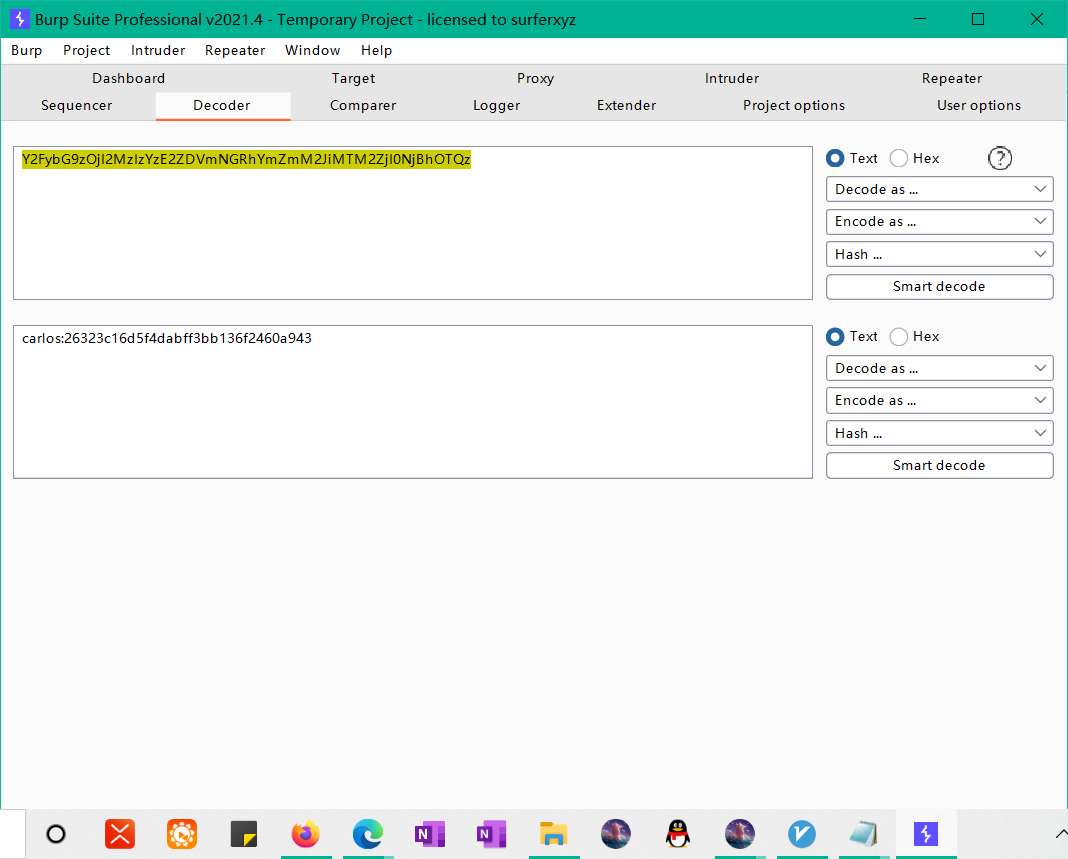Open the Cortana circle icon on taskbar
The height and width of the screenshot is (859, 1068).
point(56,834)
